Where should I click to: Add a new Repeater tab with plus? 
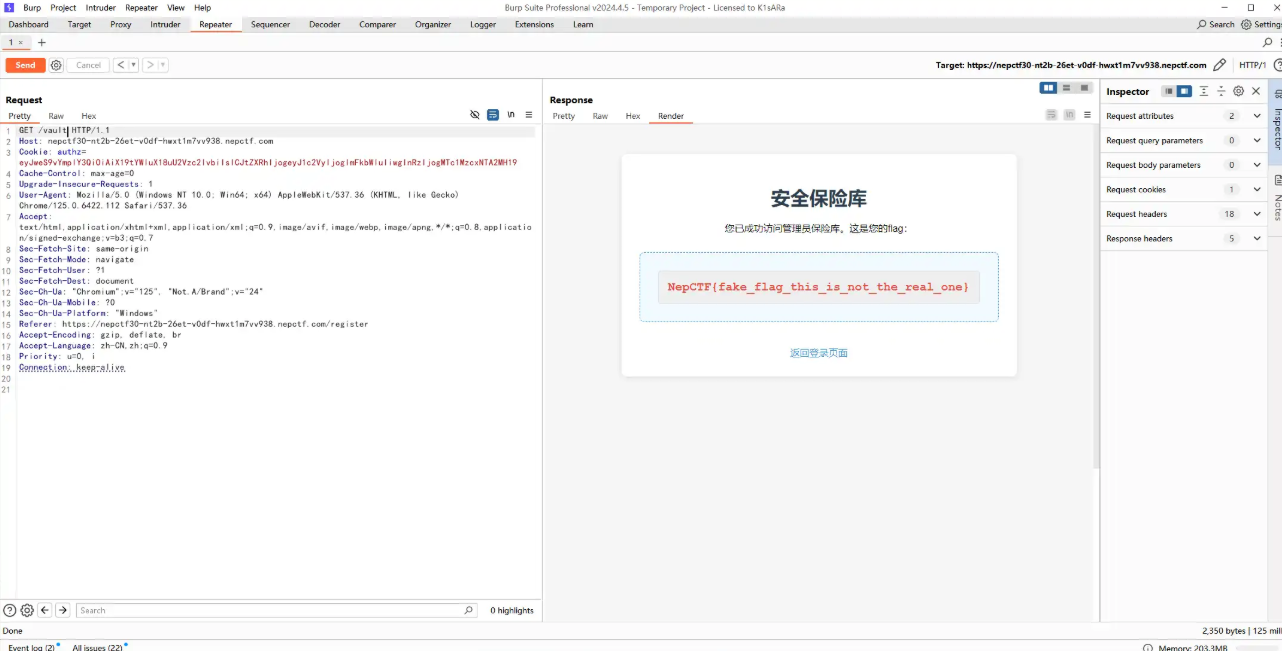pyautogui.click(x=42, y=43)
